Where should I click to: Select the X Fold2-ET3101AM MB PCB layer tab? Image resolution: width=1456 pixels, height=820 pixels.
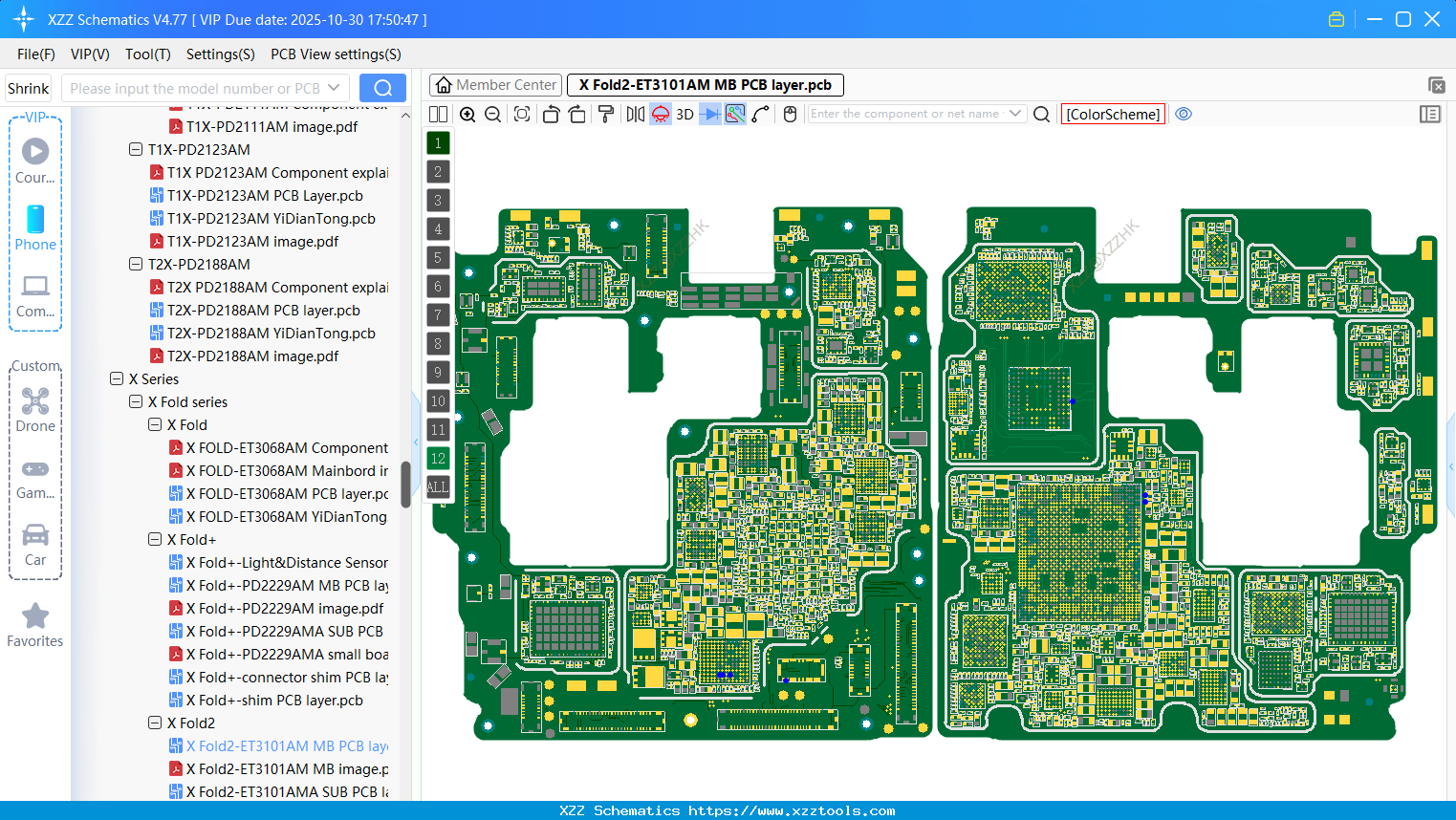[x=705, y=84]
